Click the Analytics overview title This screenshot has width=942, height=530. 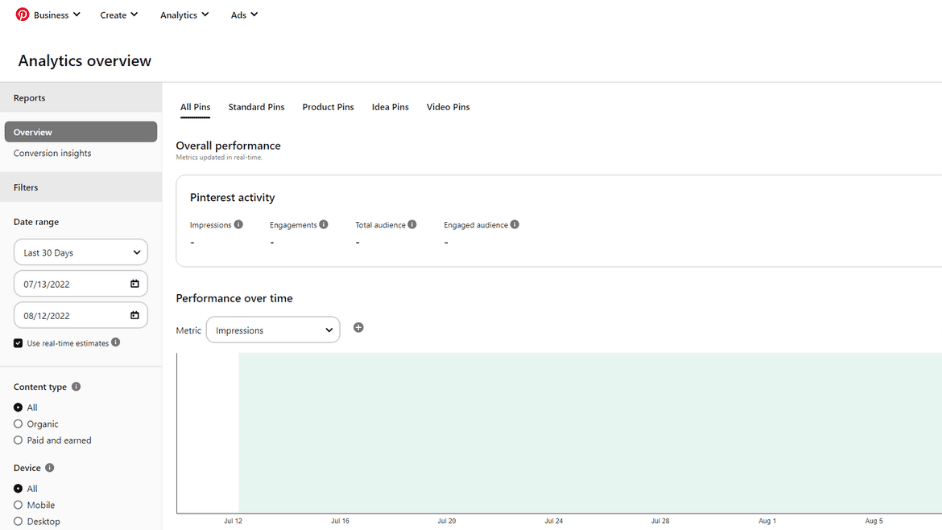(x=85, y=61)
